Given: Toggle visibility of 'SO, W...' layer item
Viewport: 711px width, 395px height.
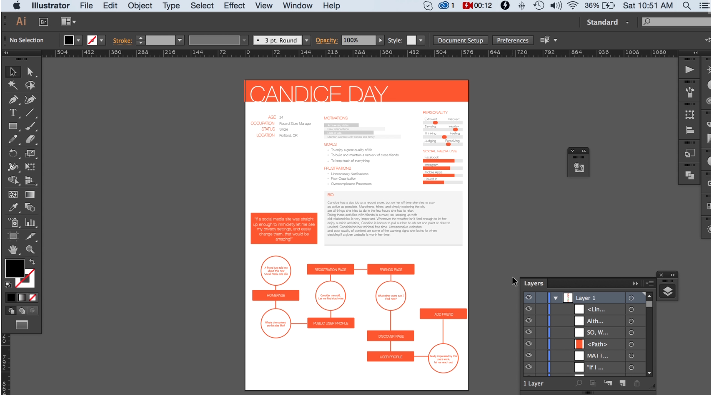Looking at the screenshot, I should 529,332.
